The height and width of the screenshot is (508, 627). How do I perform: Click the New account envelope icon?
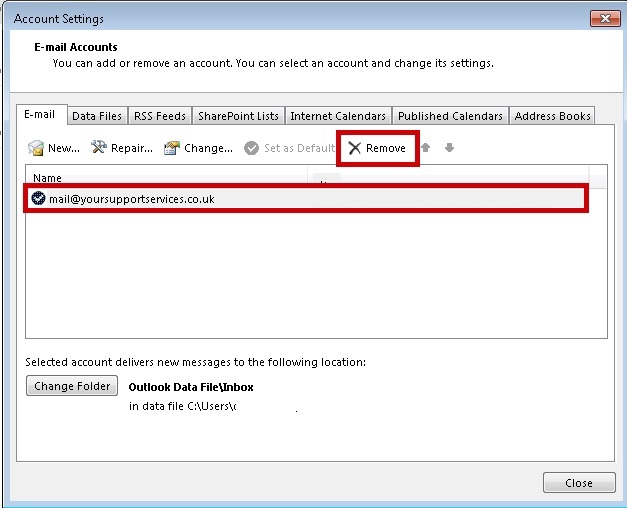click(36, 148)
